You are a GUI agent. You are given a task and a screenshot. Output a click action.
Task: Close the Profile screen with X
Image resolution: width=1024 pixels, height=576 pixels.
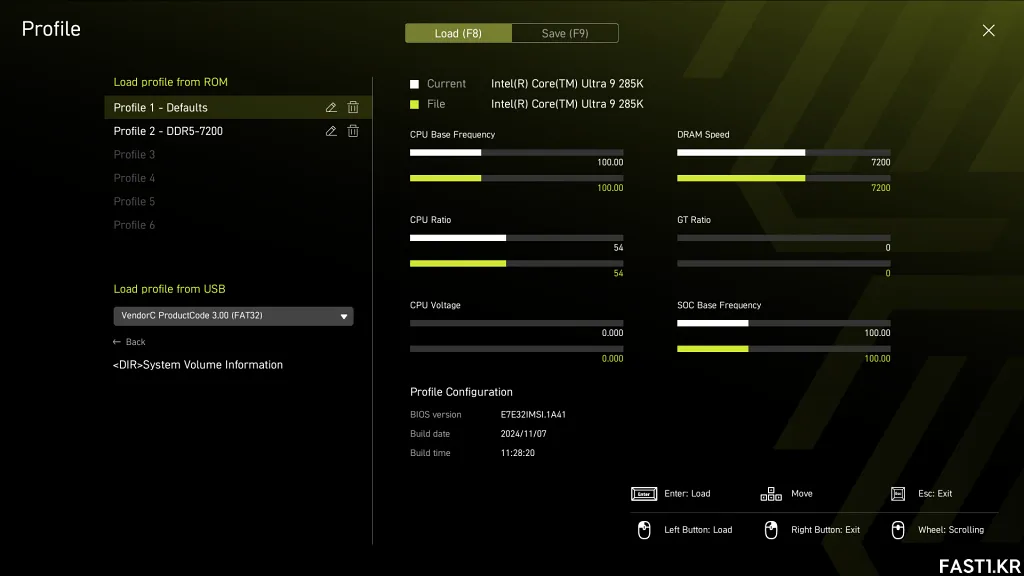988,31
